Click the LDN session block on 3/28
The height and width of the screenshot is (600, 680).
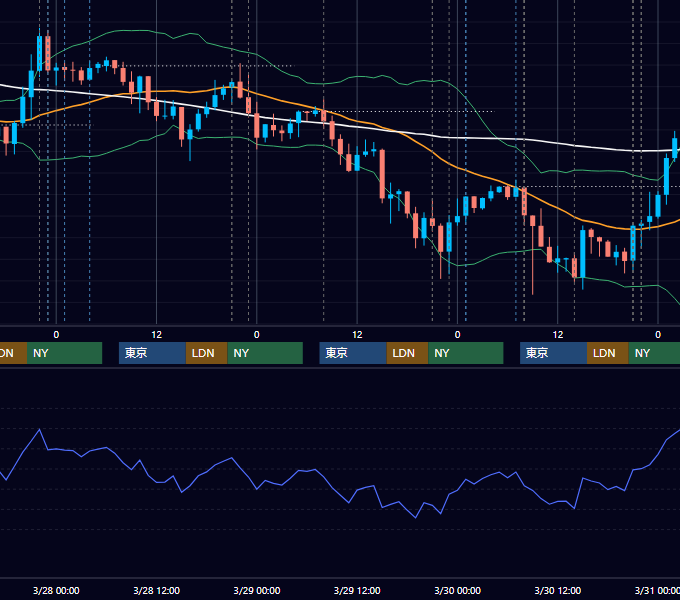pos(206,353)
